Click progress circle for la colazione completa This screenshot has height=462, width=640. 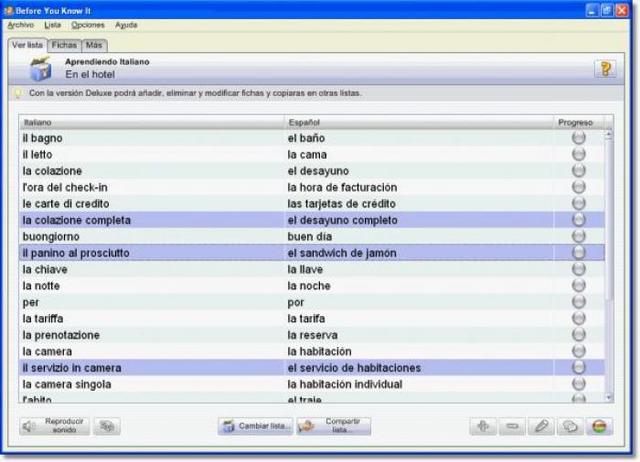[x=579, y=220]
